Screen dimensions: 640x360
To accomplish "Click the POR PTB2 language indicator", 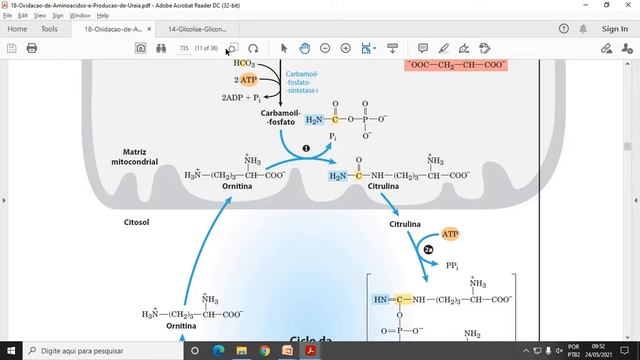I will pyautogui.click(x=574, y=351).
